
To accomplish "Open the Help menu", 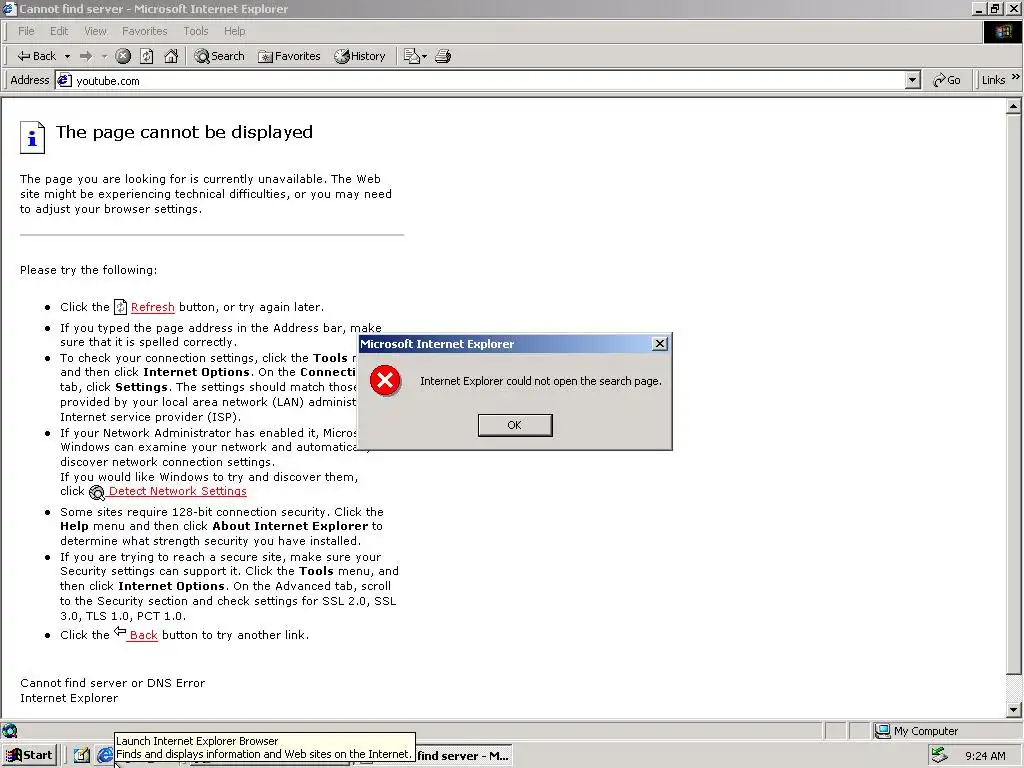I will (x=234, y=31).
